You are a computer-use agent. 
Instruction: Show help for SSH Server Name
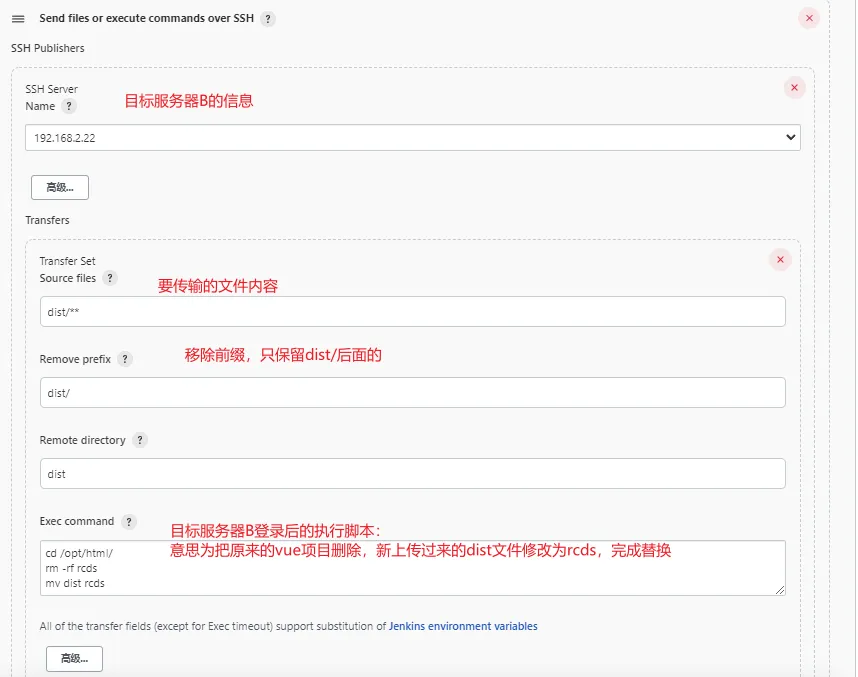(x=69, y=106)
